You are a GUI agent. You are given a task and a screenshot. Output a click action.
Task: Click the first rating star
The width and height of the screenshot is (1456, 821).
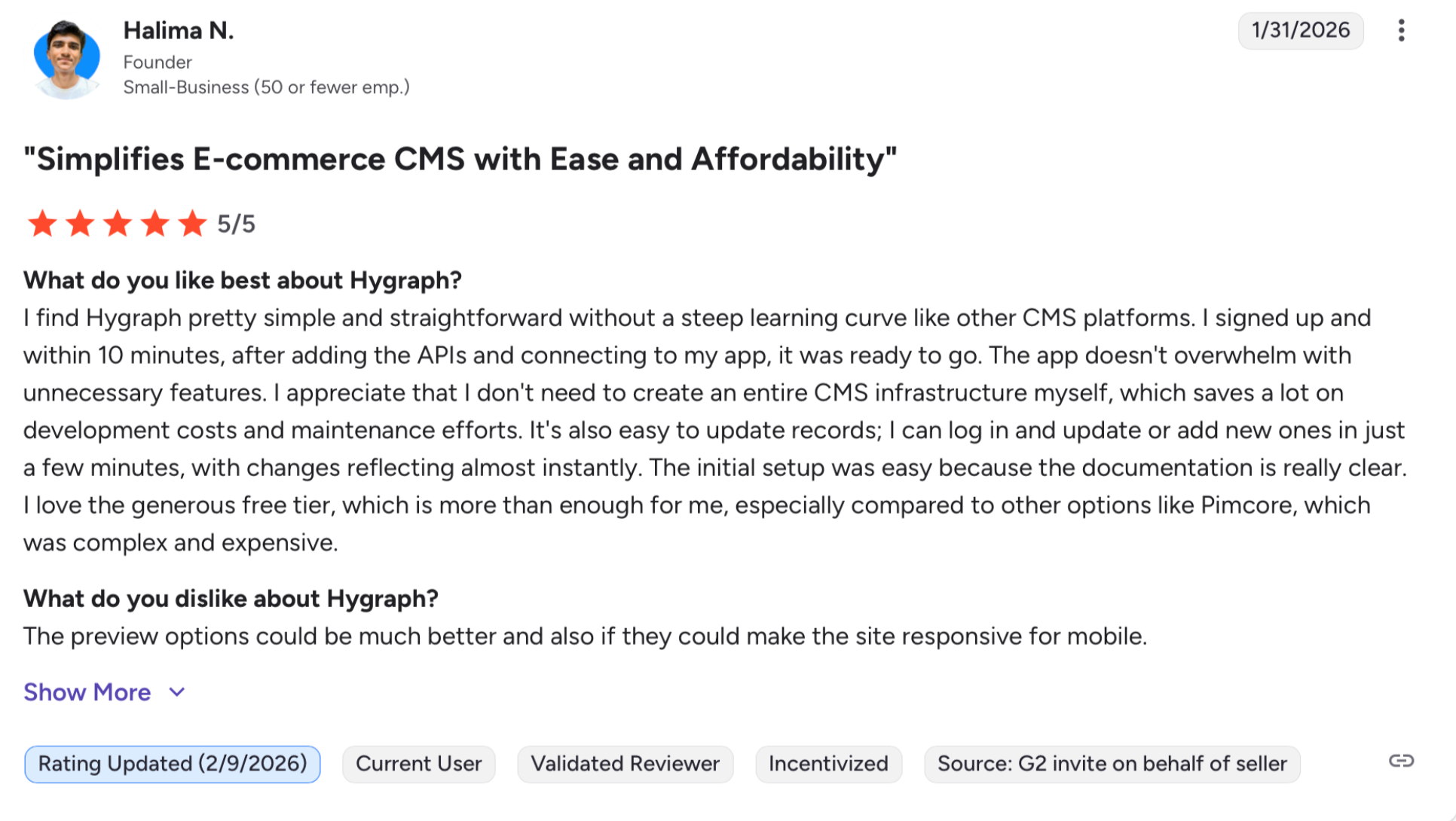tap(42, 224)
